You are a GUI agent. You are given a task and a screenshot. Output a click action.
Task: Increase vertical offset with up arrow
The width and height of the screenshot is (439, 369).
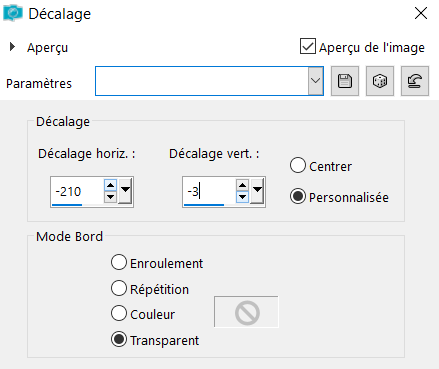pos(242,185)
